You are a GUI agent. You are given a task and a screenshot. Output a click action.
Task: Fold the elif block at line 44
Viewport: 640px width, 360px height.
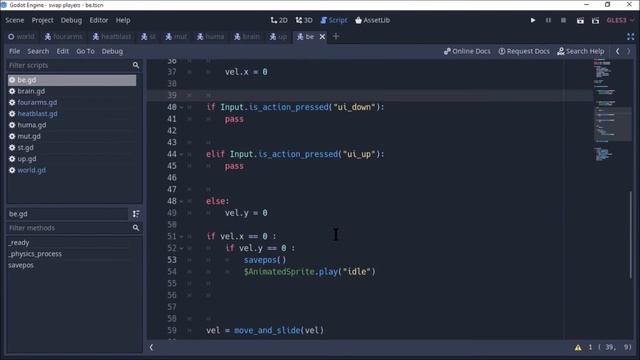(181, 154)
